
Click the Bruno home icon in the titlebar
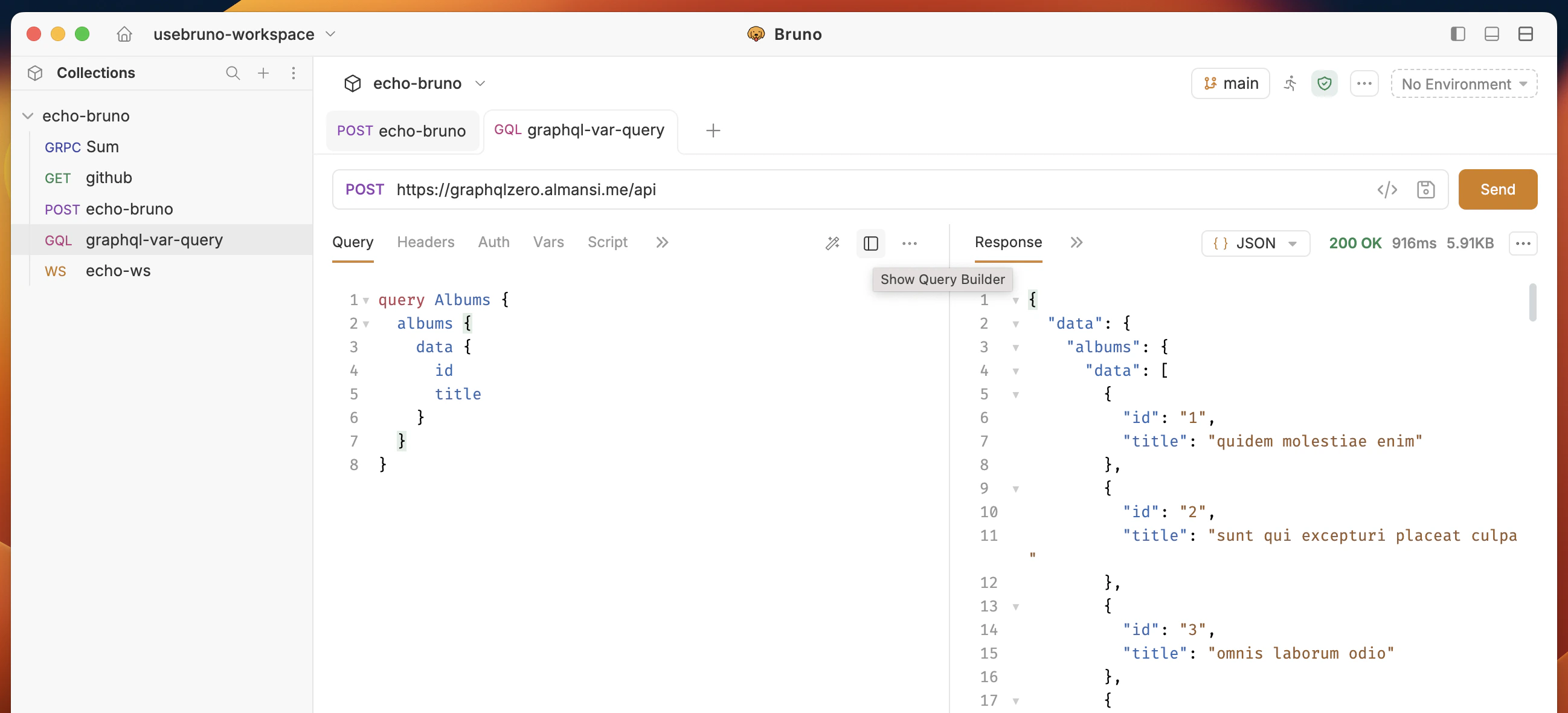pyautogui.click(x=124, y=34)
